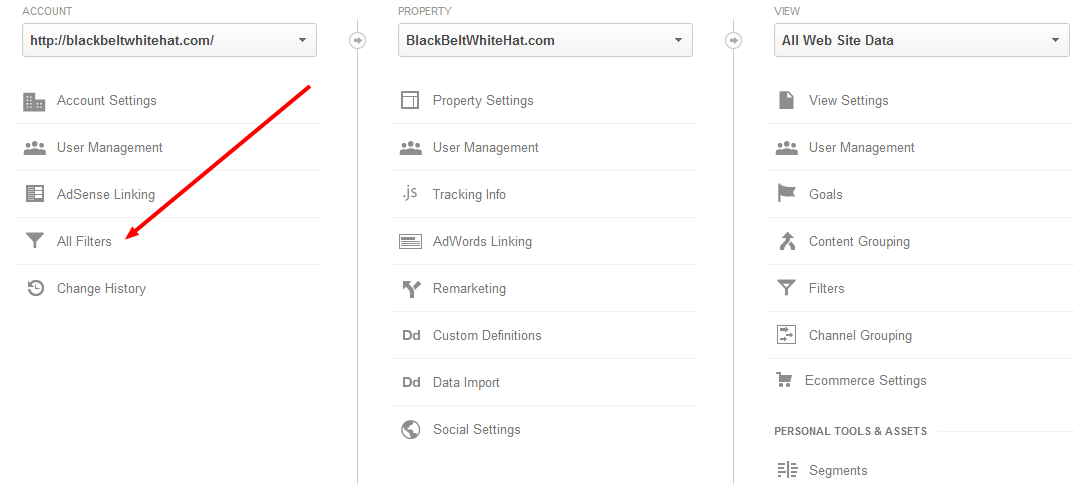The height and width of the screenshot is (484, 1079).
Task: Click the Channel Grouping icon
Action: 786,335
